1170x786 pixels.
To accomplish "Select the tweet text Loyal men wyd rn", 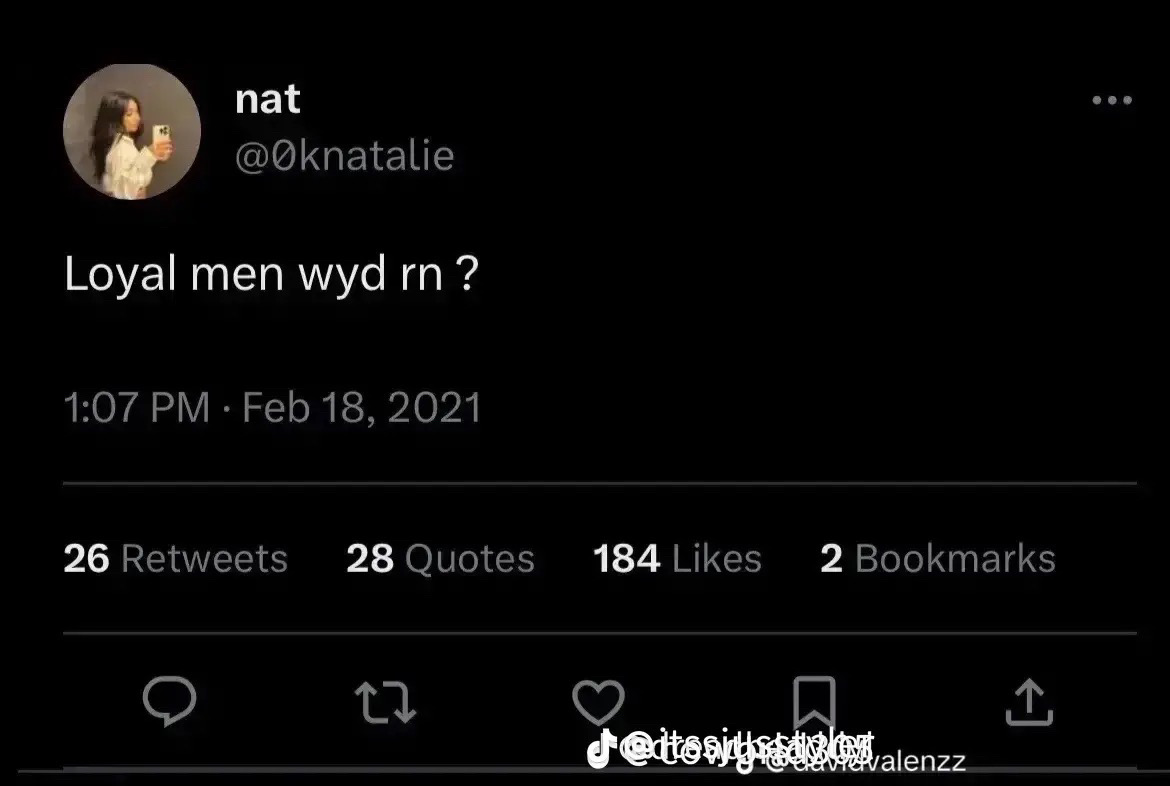I will pyautogui.click(x=254, y=274).
